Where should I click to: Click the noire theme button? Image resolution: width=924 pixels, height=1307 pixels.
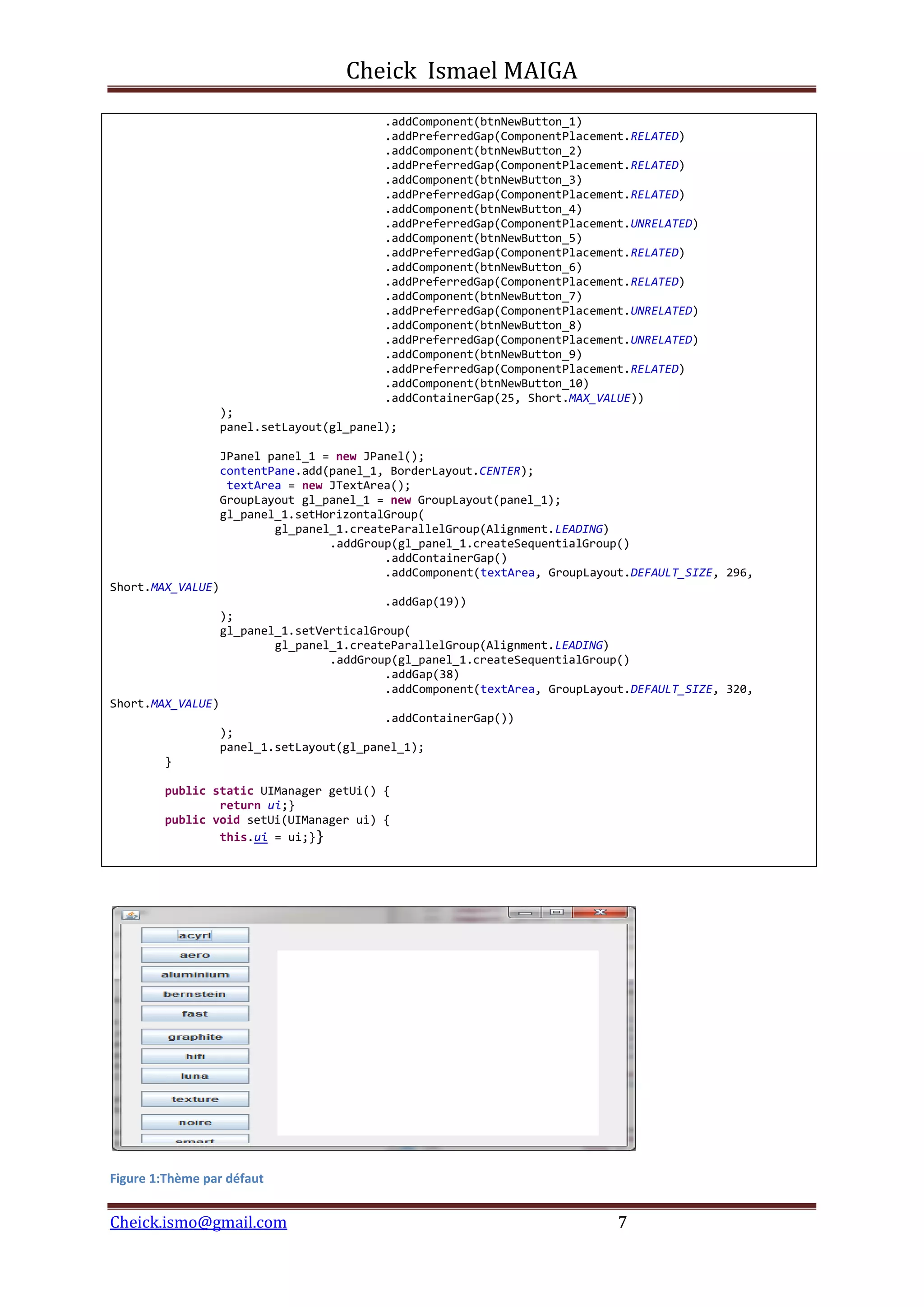[194, 1122]
